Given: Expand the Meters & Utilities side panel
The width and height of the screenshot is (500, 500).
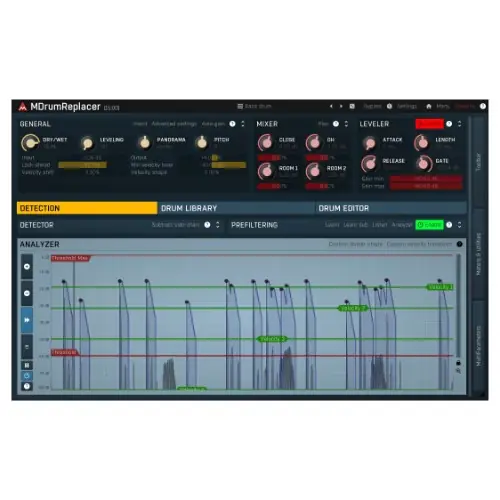Looking at the screenshot, I should click(x=478, y=254).
